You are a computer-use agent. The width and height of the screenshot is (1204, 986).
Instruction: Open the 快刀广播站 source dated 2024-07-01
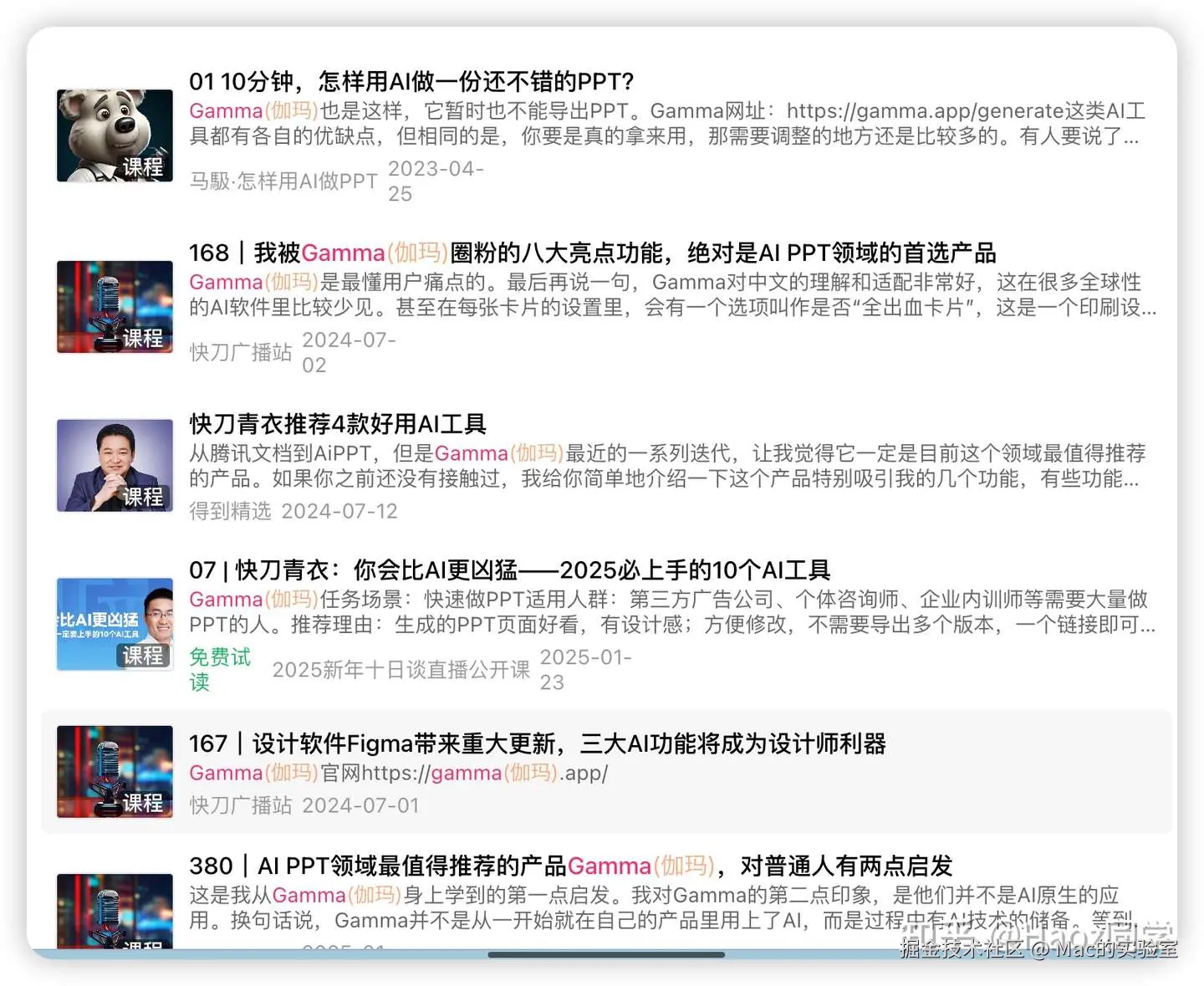(240, 805)
